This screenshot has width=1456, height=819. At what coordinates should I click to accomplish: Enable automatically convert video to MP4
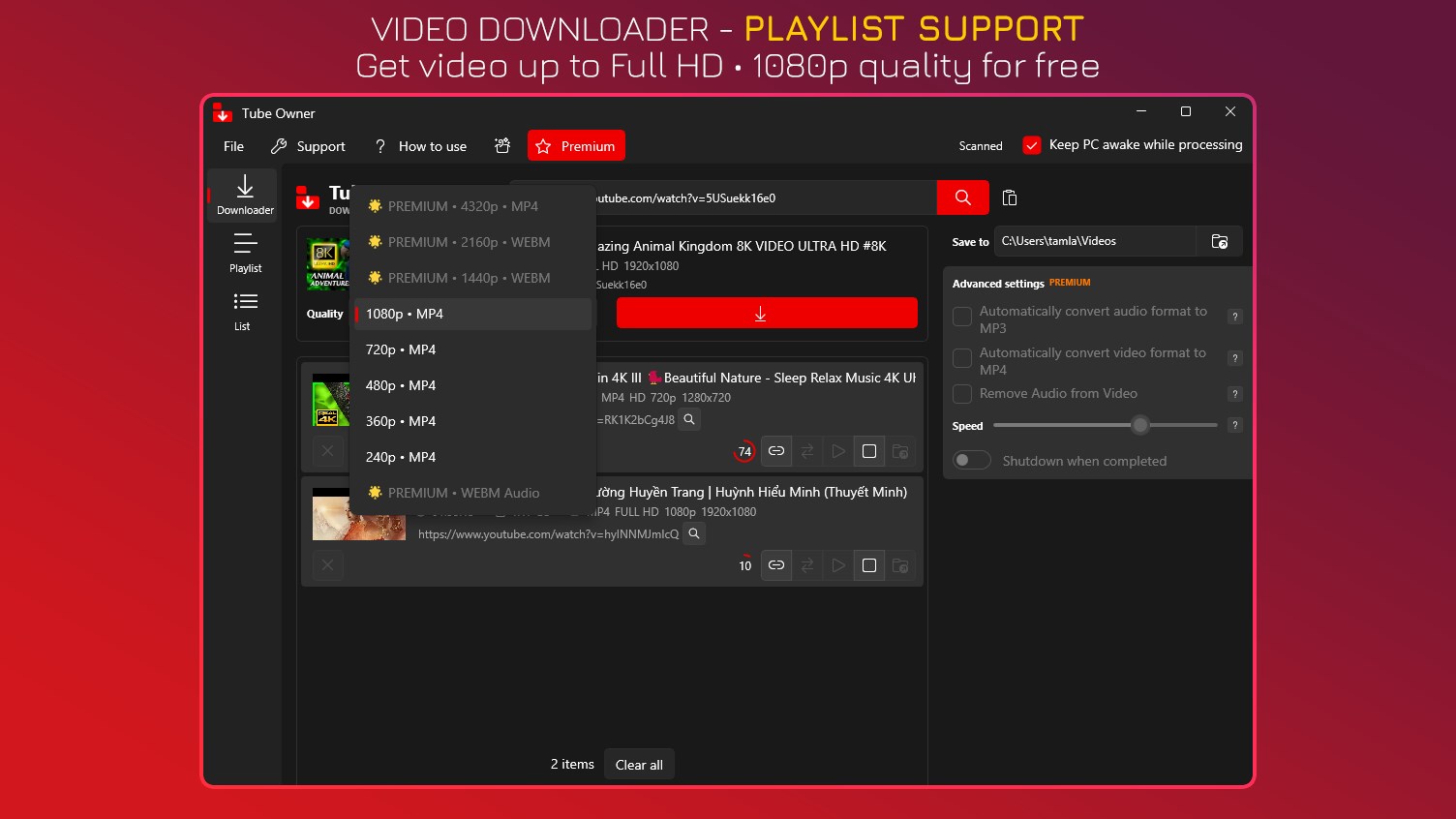962,358
